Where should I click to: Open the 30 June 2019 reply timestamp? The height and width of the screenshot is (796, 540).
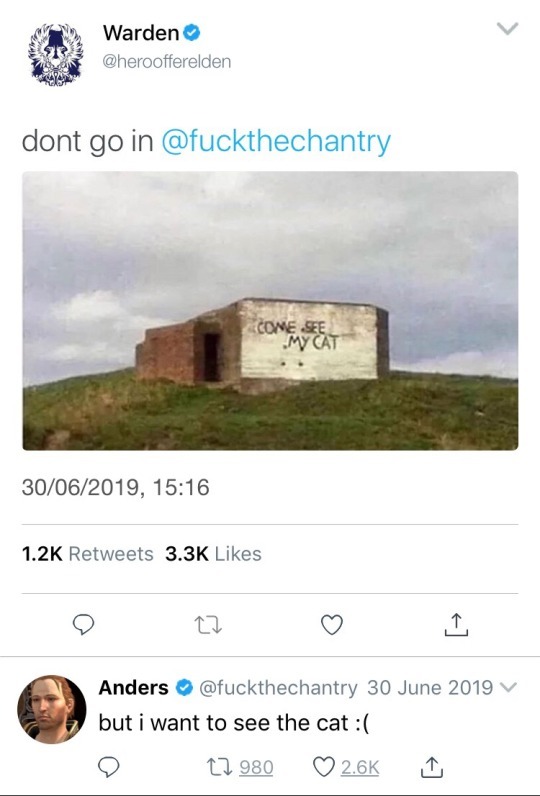[430, 688]
